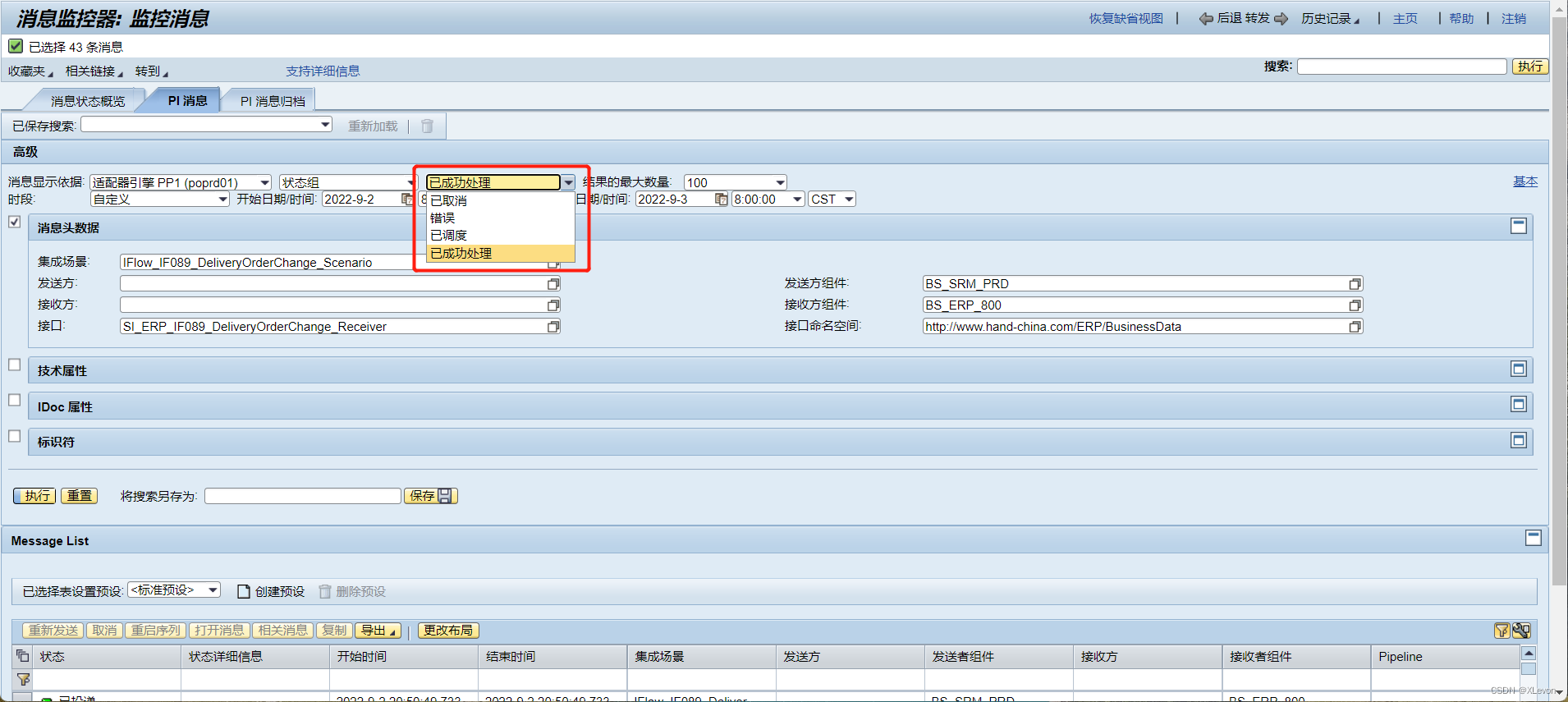Toggle the 已成功处理 status dropdown arrow
The width and height of the screenshot is (1568, 702).
[568, 182]
